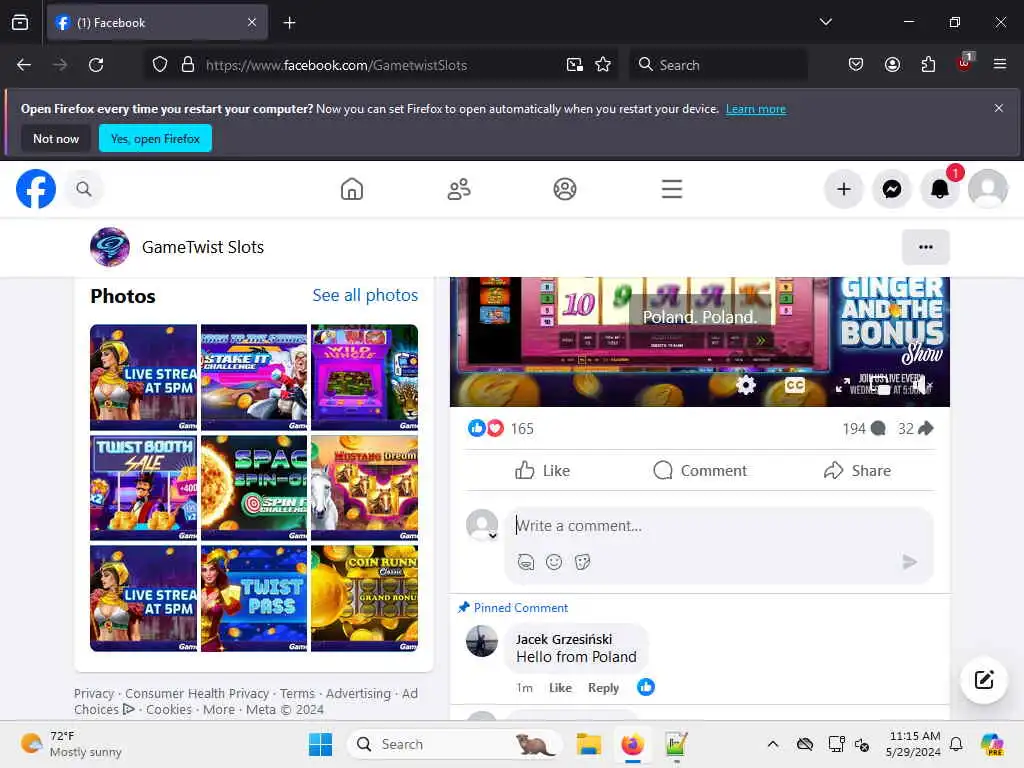This screenshot has height=768, width=1024.
Task: Open new Firefox tab
Action: [x=289, y=23]
